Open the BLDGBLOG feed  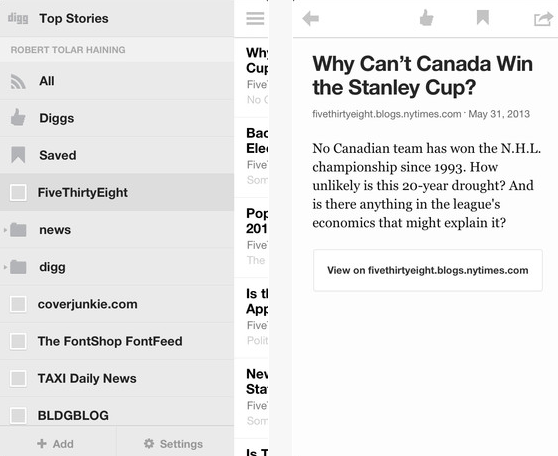pyautogui.click(x=117, y=415)
